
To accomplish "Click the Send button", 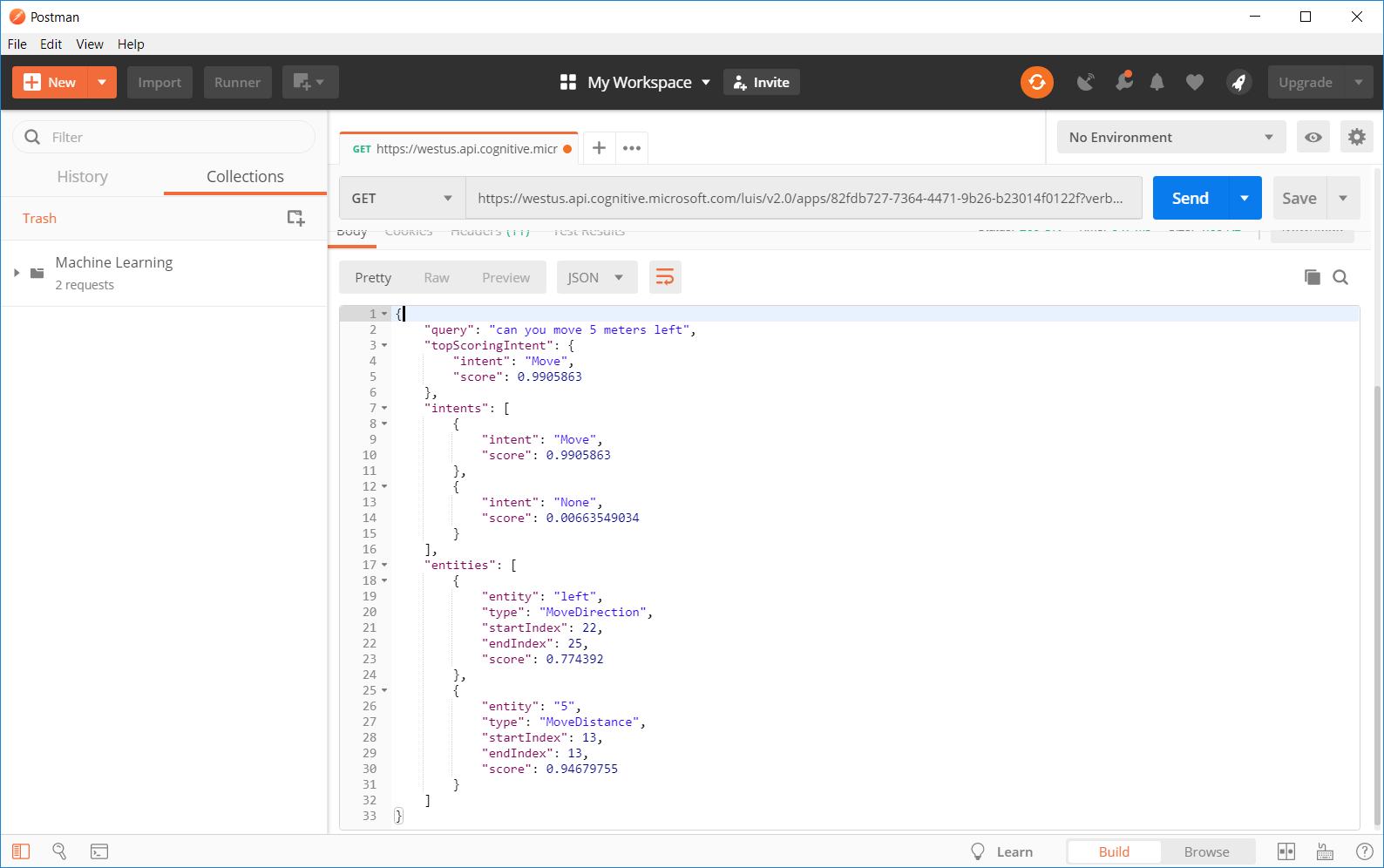I will (1191, 198).
